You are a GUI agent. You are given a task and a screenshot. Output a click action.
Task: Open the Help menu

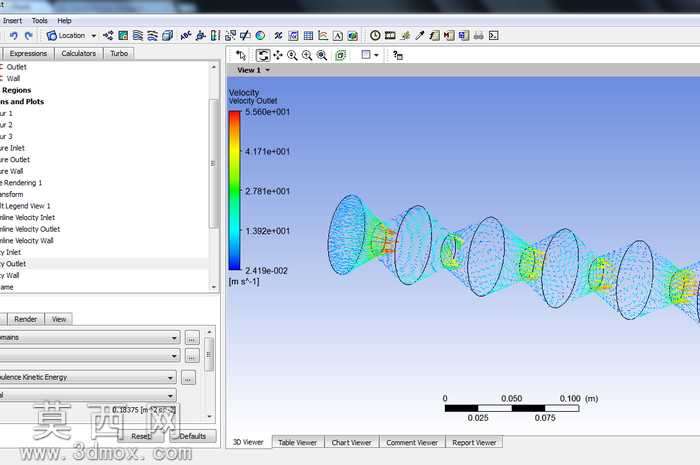click(64, 21)
